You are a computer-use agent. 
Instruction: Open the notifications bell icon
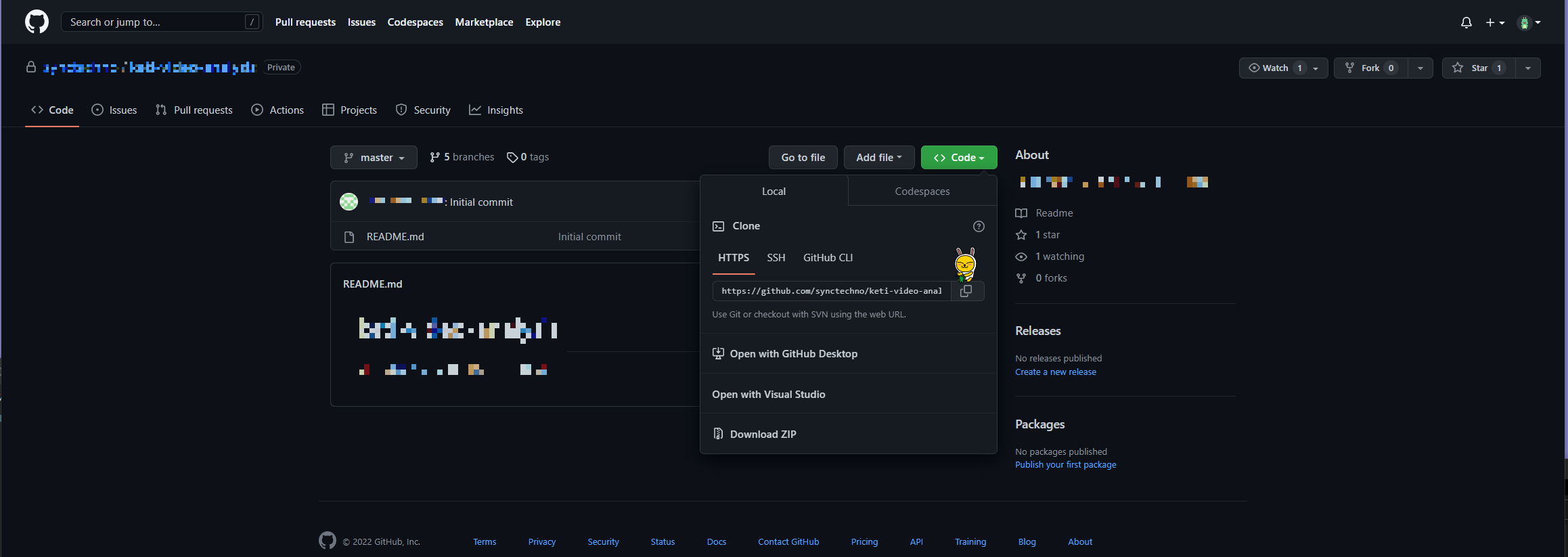click(x=1466, y=22)
